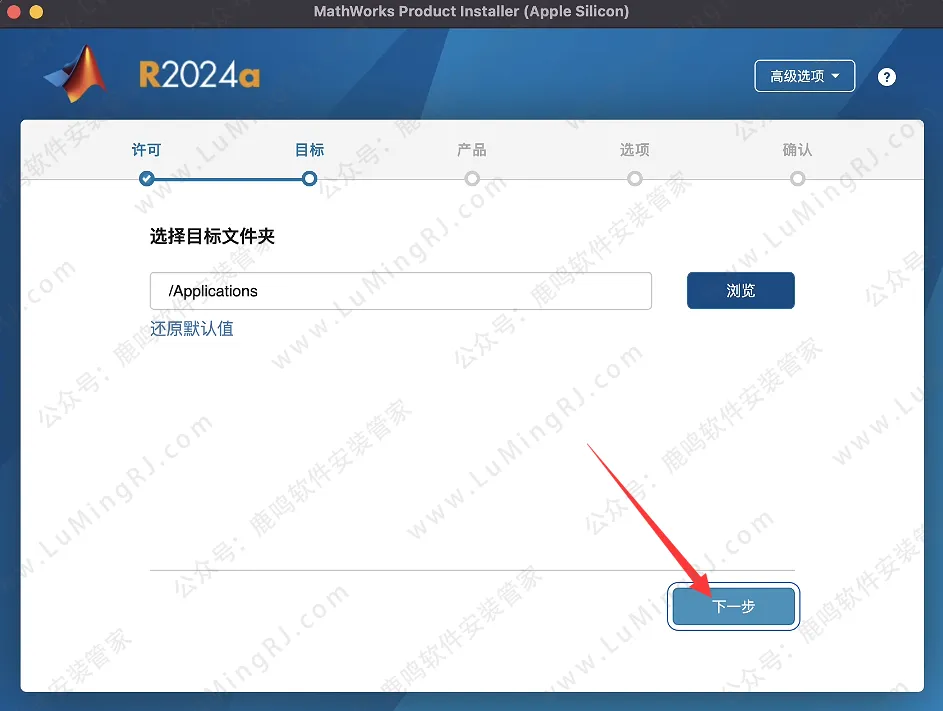Click the 浏览 browse button
The width and height of the screenshot is (943, 711).
click(740, 291)
